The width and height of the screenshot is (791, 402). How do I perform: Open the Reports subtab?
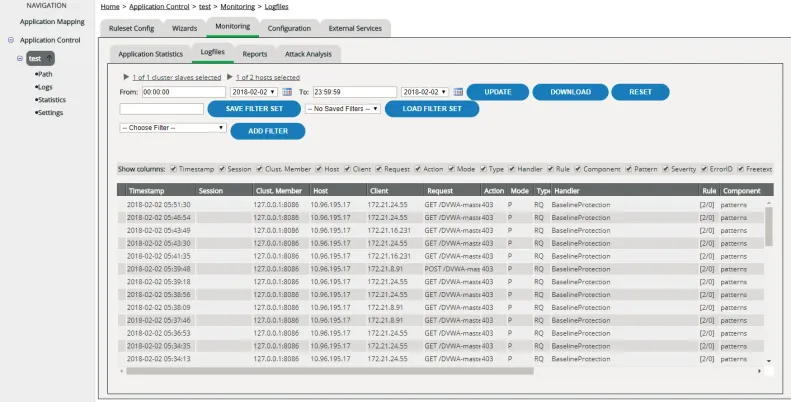255,54
